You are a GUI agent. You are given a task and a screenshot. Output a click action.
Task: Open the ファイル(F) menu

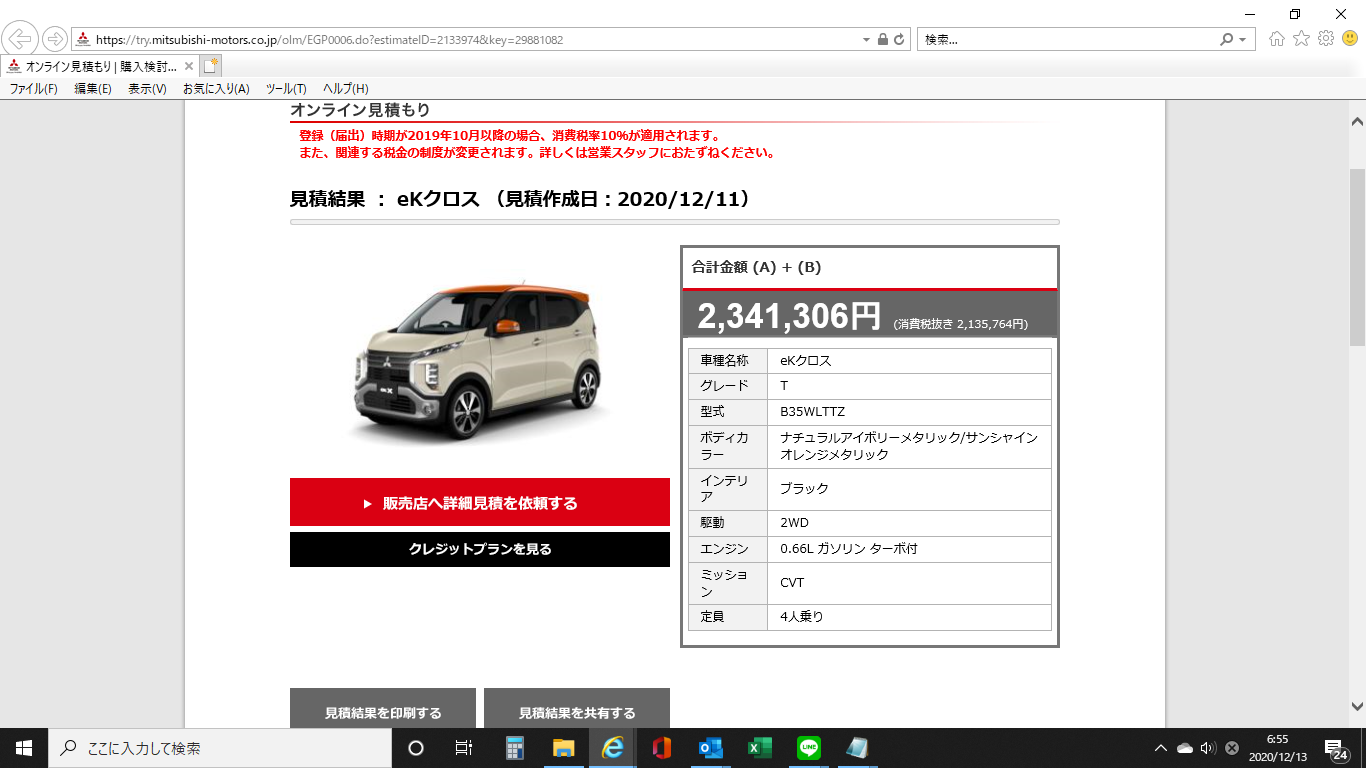pyautogui.click(x=33, y=89)
